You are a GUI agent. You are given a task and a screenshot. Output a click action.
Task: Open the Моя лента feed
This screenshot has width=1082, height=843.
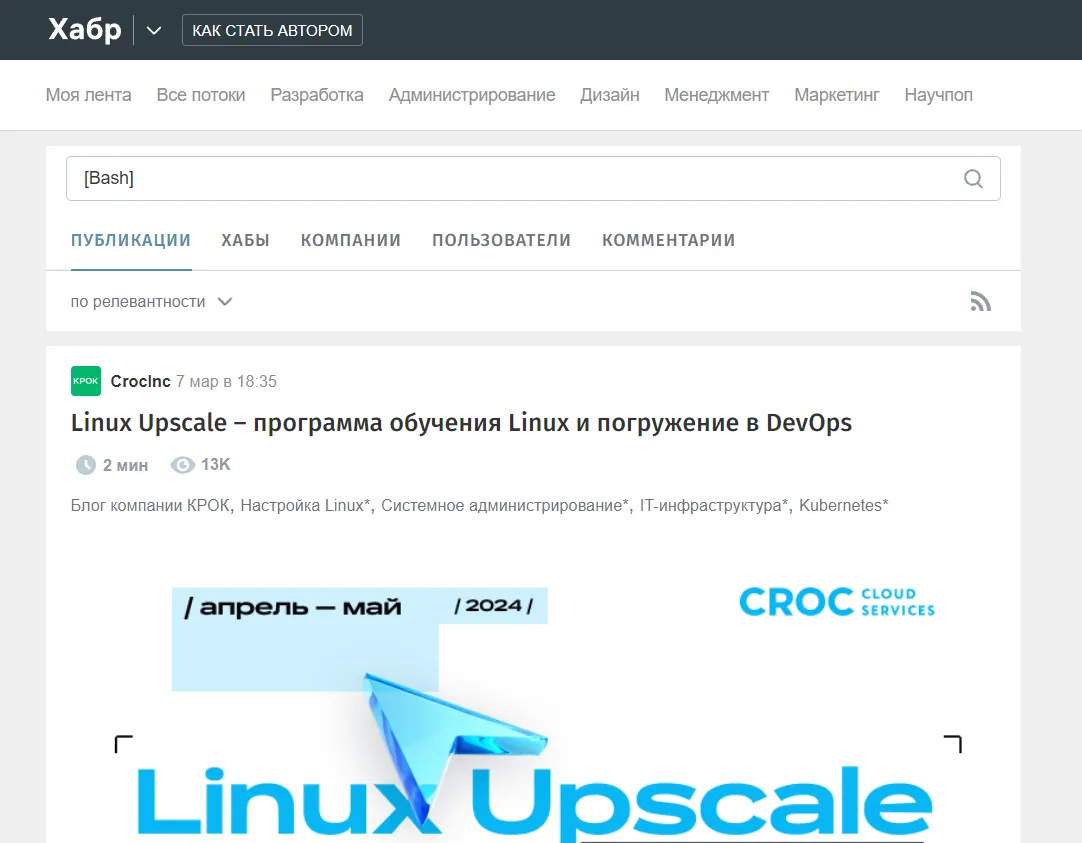click(89, 95)
